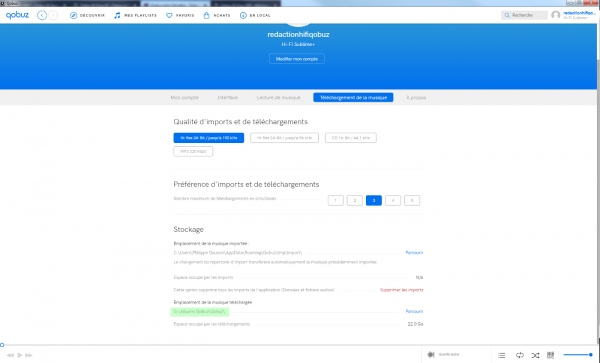Click the next track button

coord(29,355)
